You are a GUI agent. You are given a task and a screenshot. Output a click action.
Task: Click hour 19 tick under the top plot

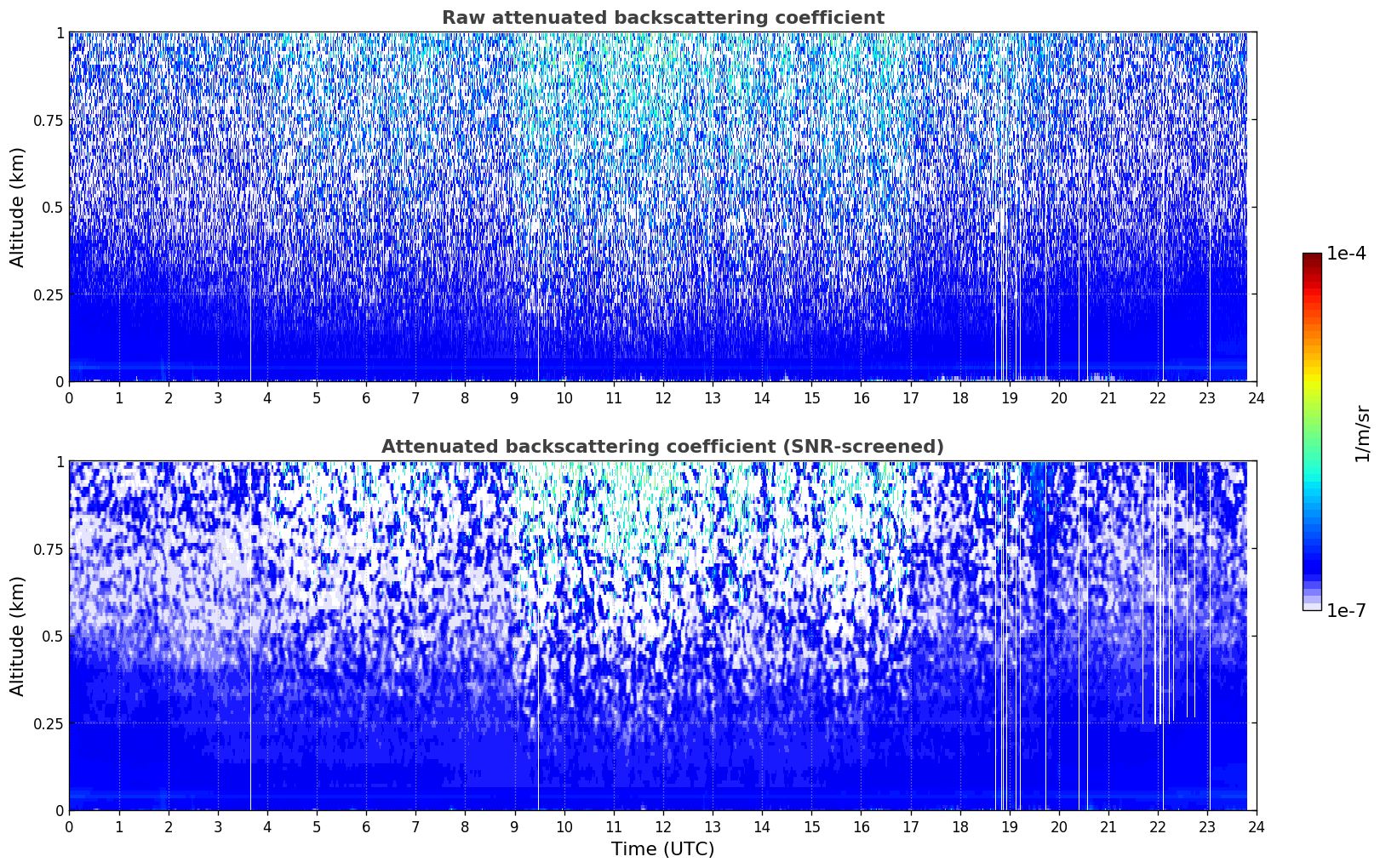tap(1009, 398)
